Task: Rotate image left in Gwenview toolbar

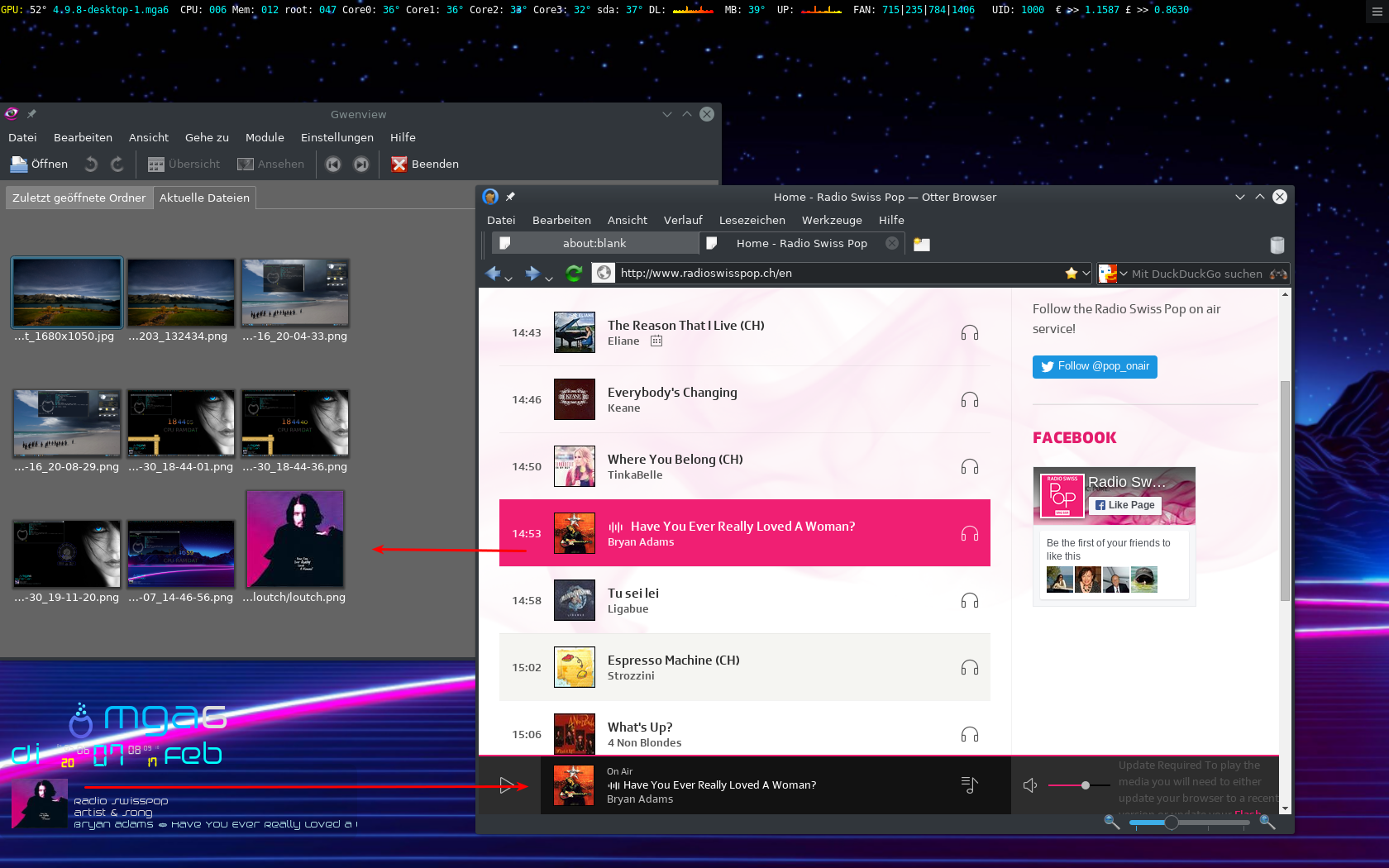Action: 91,164
